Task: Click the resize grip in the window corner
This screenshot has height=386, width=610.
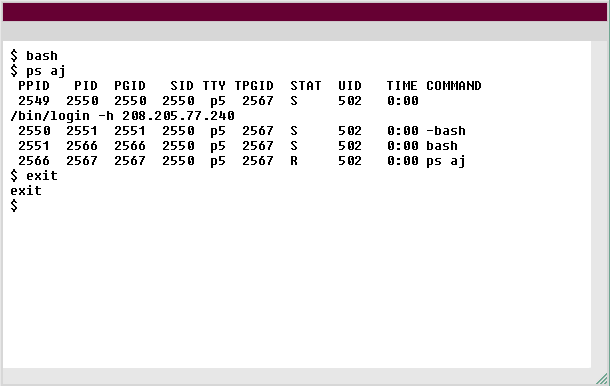Action: pos(601,379)
